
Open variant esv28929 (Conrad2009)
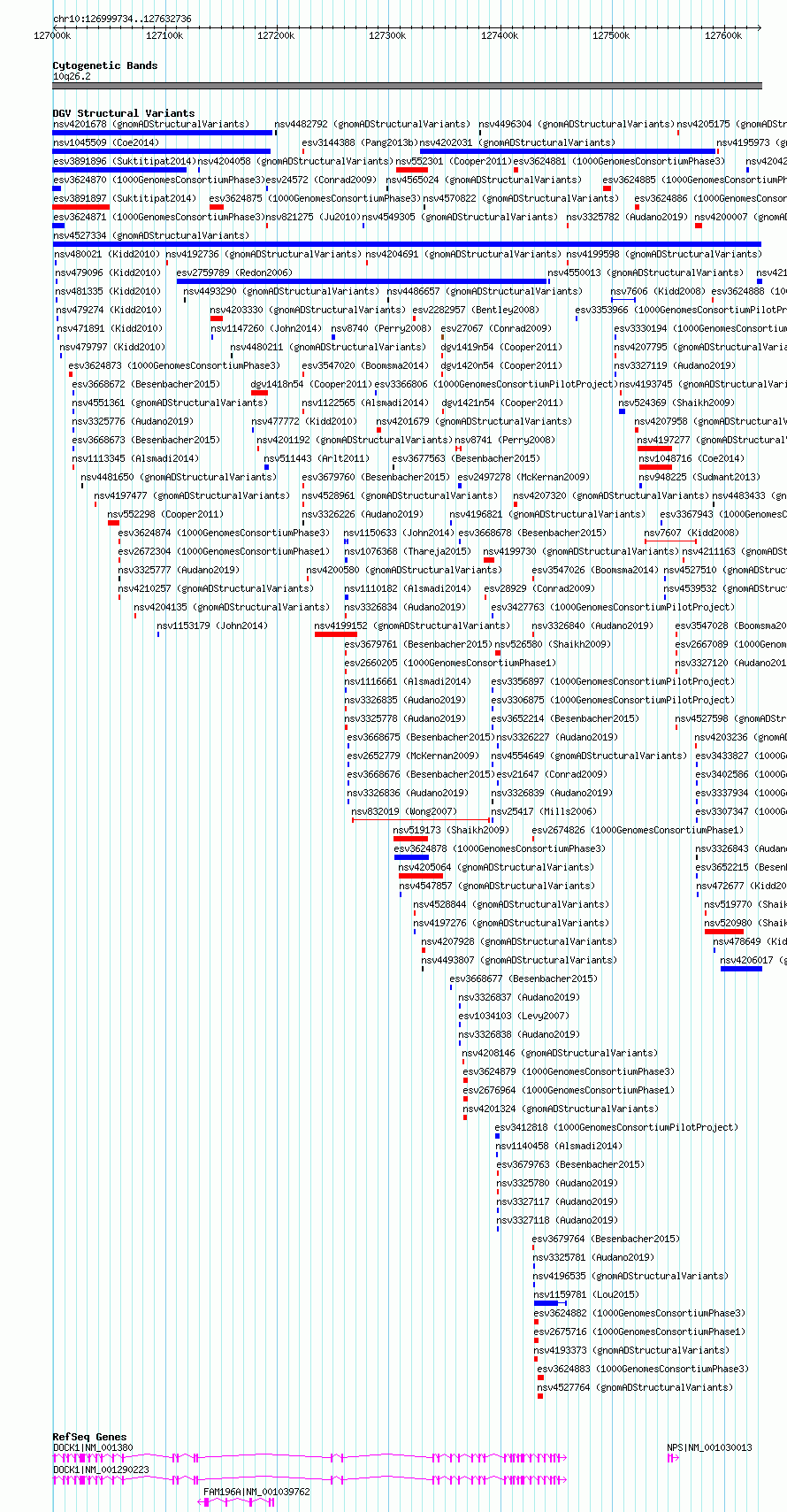point(539,589)
